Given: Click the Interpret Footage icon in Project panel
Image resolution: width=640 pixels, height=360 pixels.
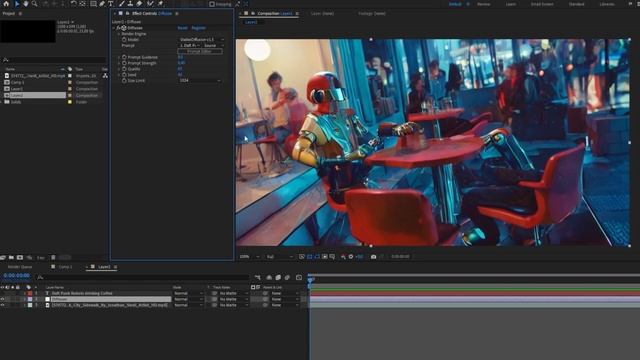Looking at the screenshot, I should tap(3, 258).
